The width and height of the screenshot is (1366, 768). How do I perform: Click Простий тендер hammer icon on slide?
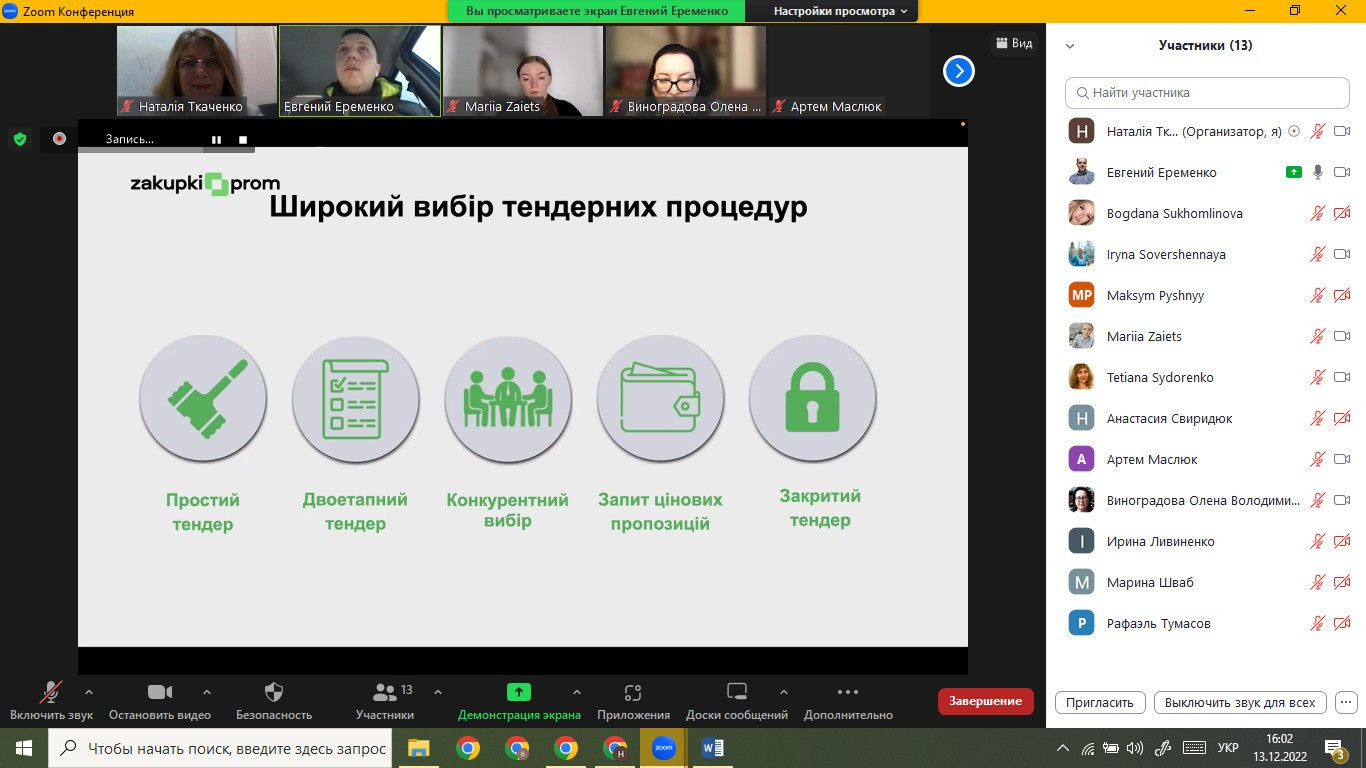click(x=203, y=398)
